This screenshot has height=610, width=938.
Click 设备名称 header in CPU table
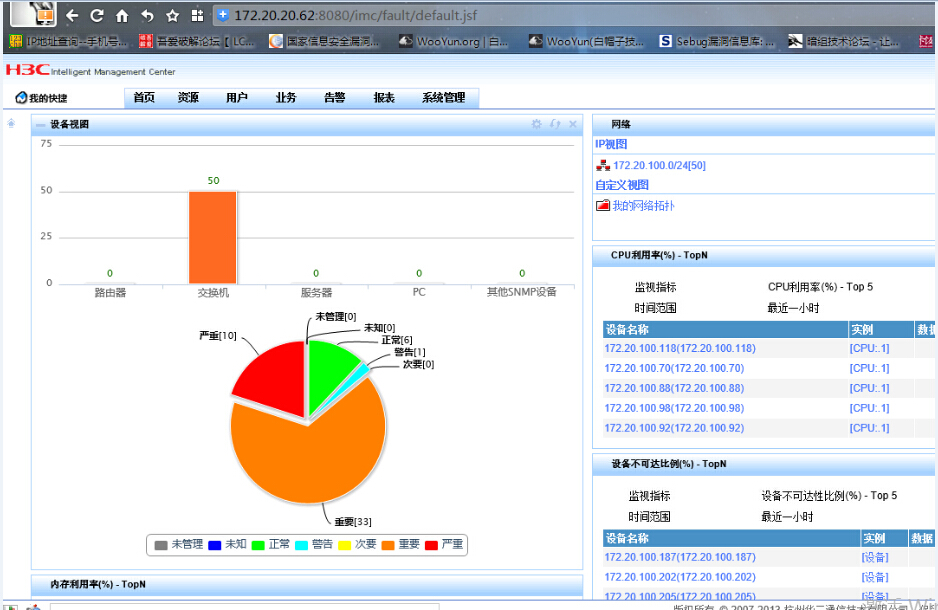(627, 330)
